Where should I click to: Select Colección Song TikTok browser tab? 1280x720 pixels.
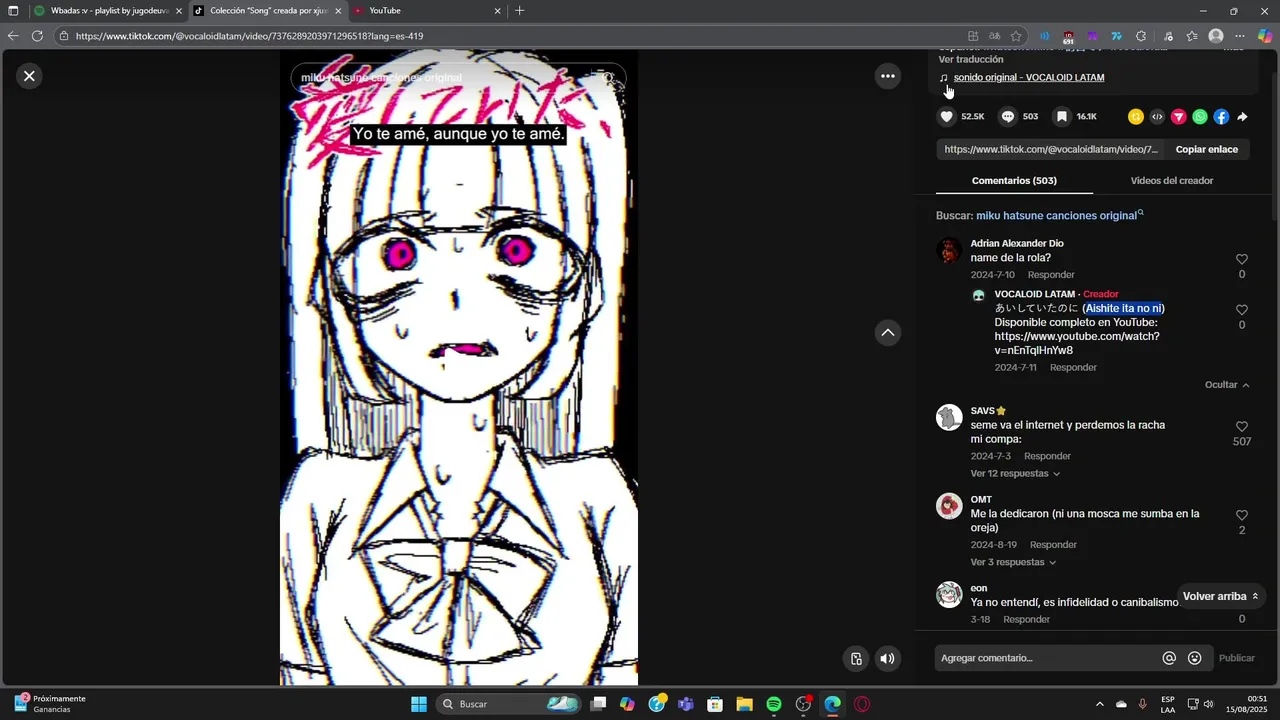[x=267, y=11]
